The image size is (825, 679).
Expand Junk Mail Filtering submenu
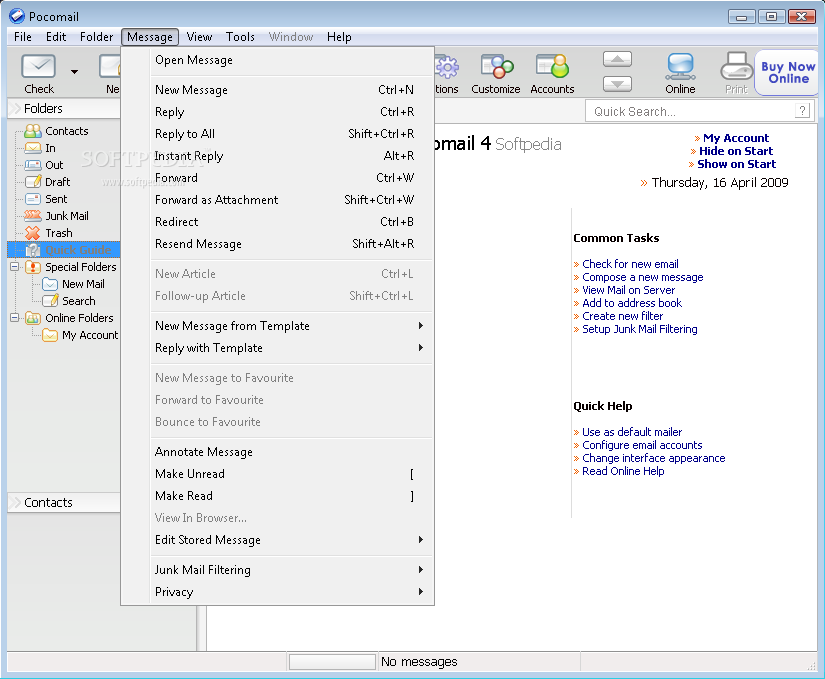[x=420, y=570]
